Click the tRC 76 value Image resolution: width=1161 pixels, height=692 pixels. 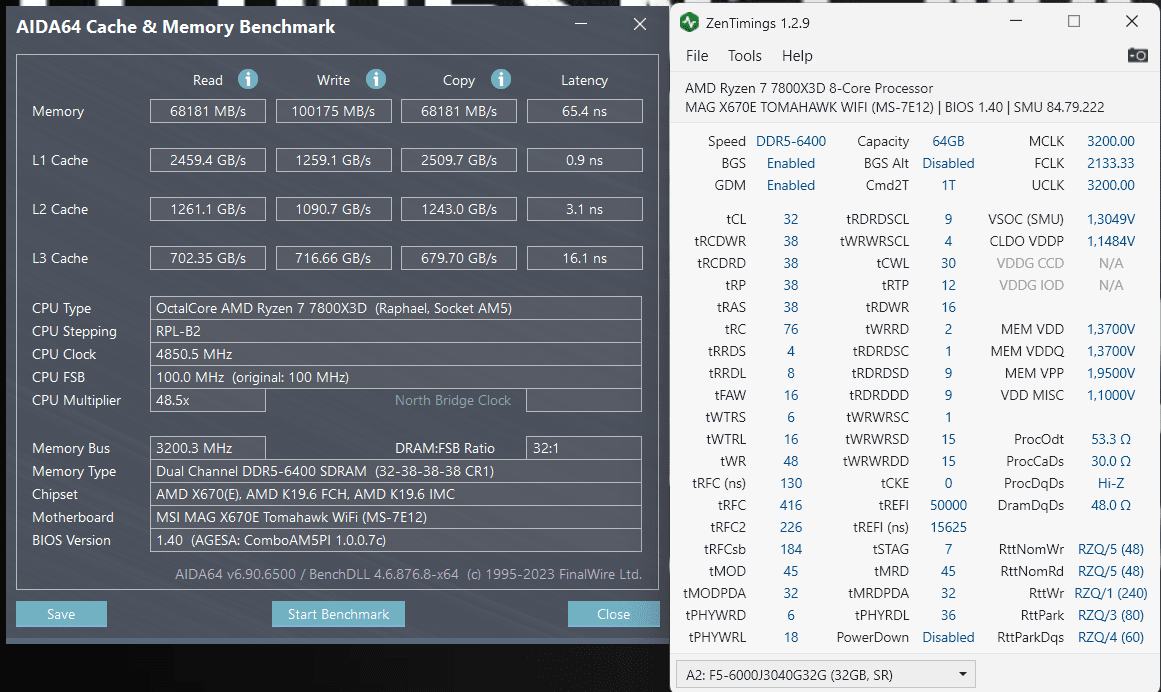click(791, 329)
